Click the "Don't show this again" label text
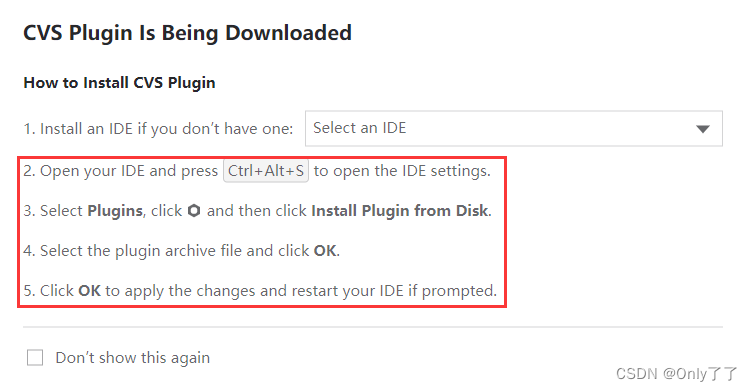Screen dimensions: 752x391 point(132,358)
